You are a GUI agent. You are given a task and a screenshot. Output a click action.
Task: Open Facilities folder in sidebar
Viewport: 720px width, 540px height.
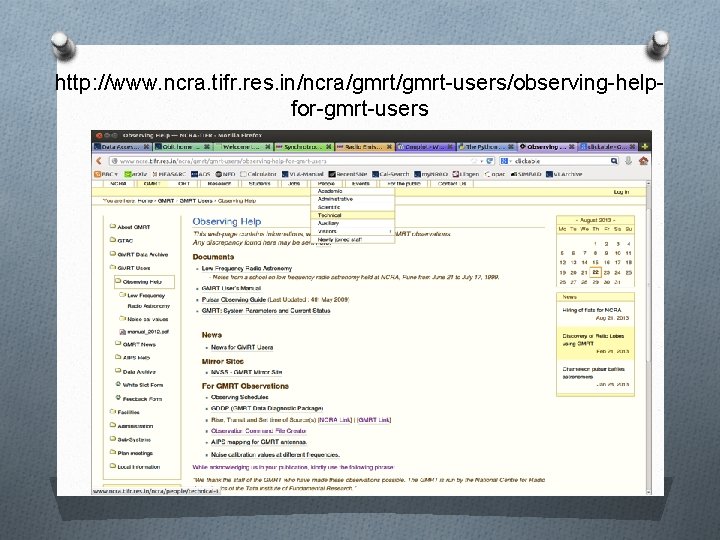(124, 412)
